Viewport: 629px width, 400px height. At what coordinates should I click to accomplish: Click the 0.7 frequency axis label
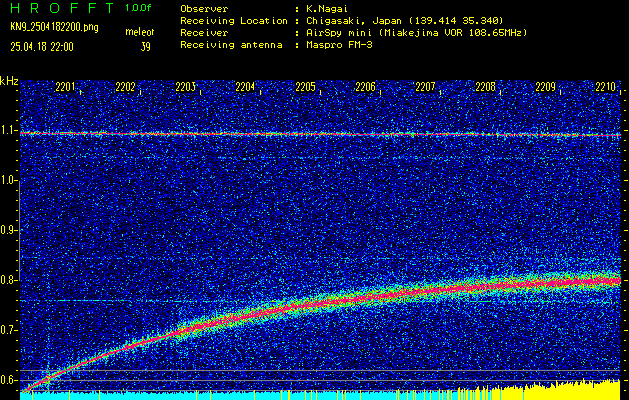tap(8, 331)
